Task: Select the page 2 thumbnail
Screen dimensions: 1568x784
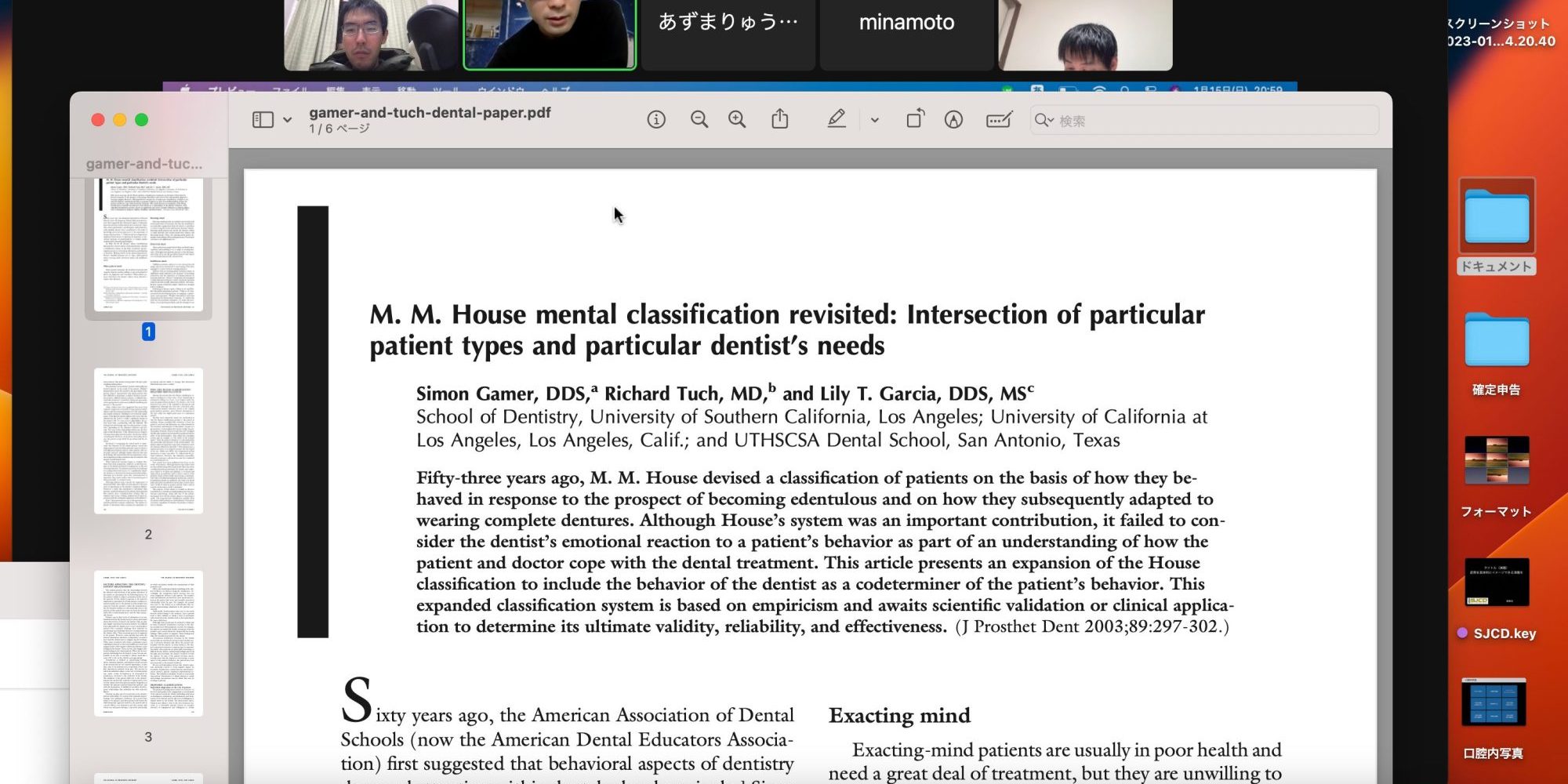Action: coord(148,441)
